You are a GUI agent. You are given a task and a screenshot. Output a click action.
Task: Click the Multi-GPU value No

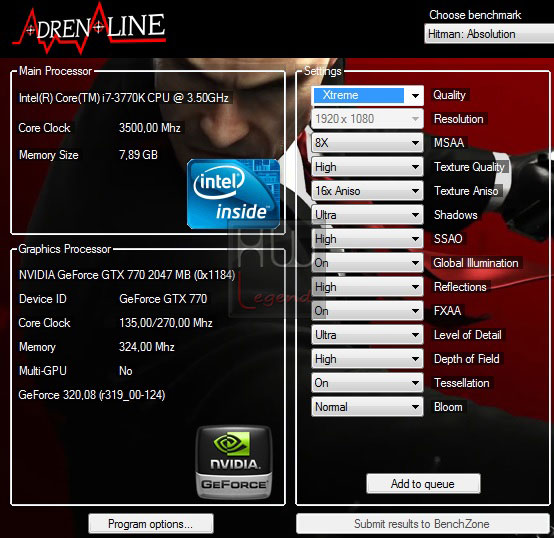point(126,371)
